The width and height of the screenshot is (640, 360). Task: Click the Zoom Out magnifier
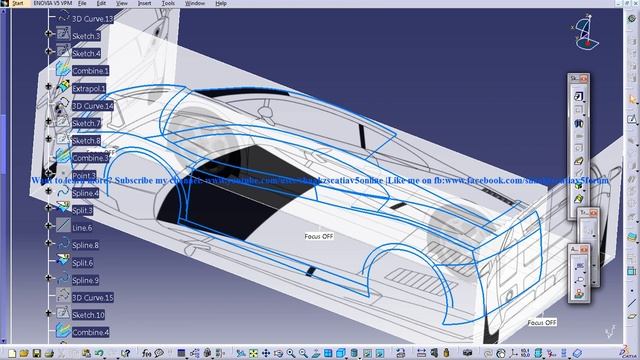pos(303,353)
